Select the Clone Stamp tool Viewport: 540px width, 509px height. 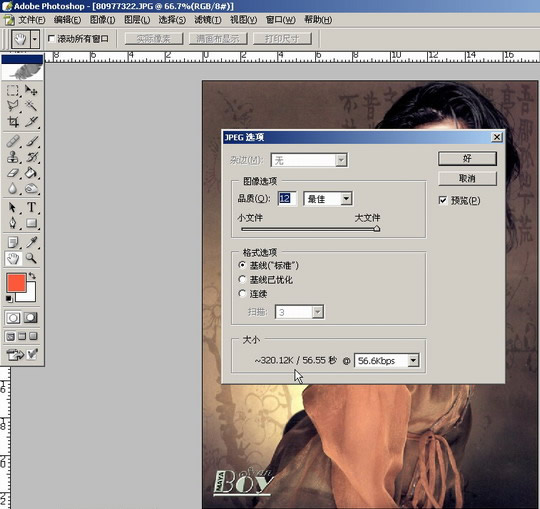pyautogui.click(x=13, y=157)
